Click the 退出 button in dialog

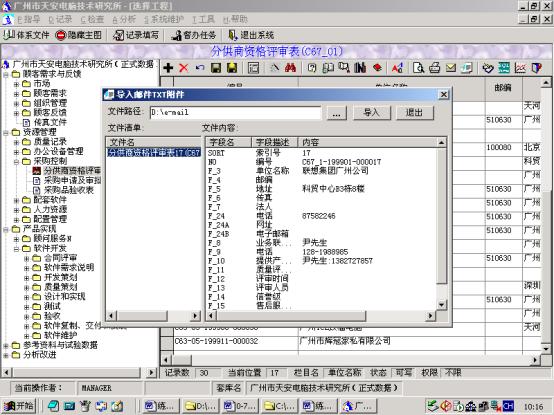point(414,113)
